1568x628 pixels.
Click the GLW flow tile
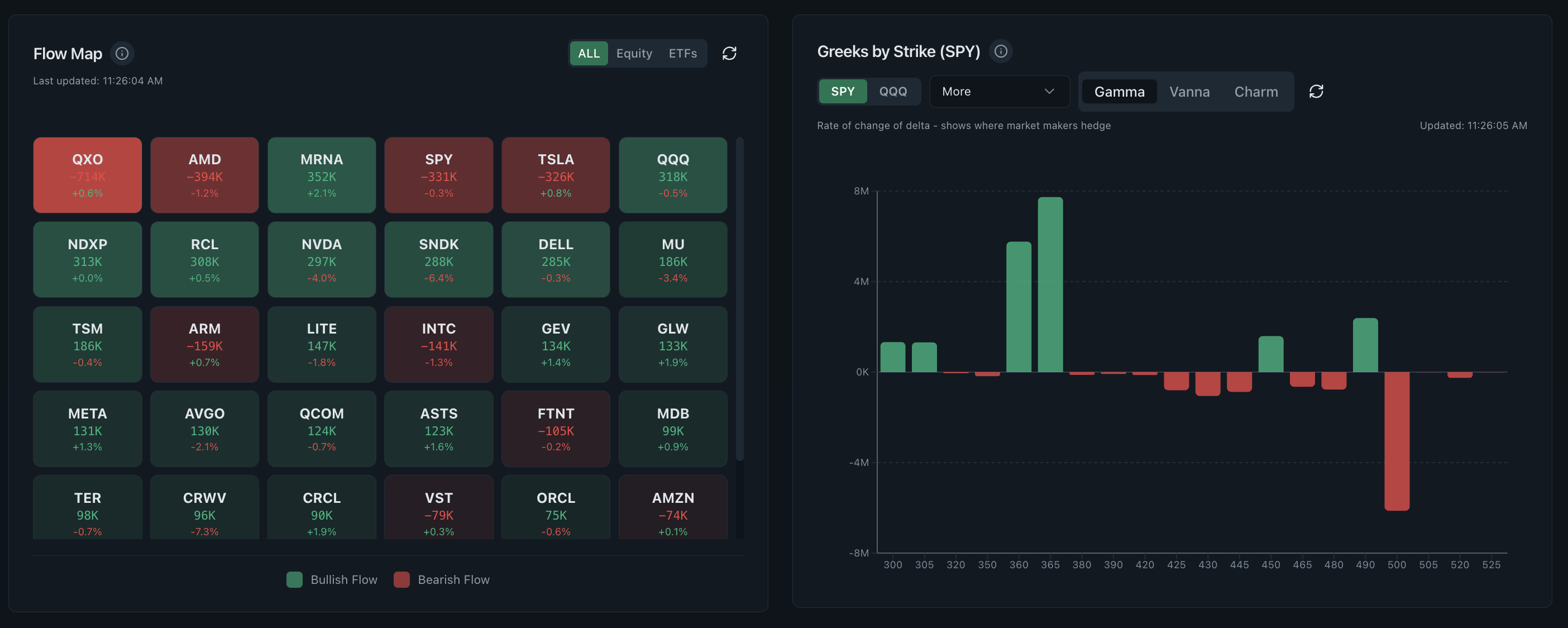click(x=673, y=344)
